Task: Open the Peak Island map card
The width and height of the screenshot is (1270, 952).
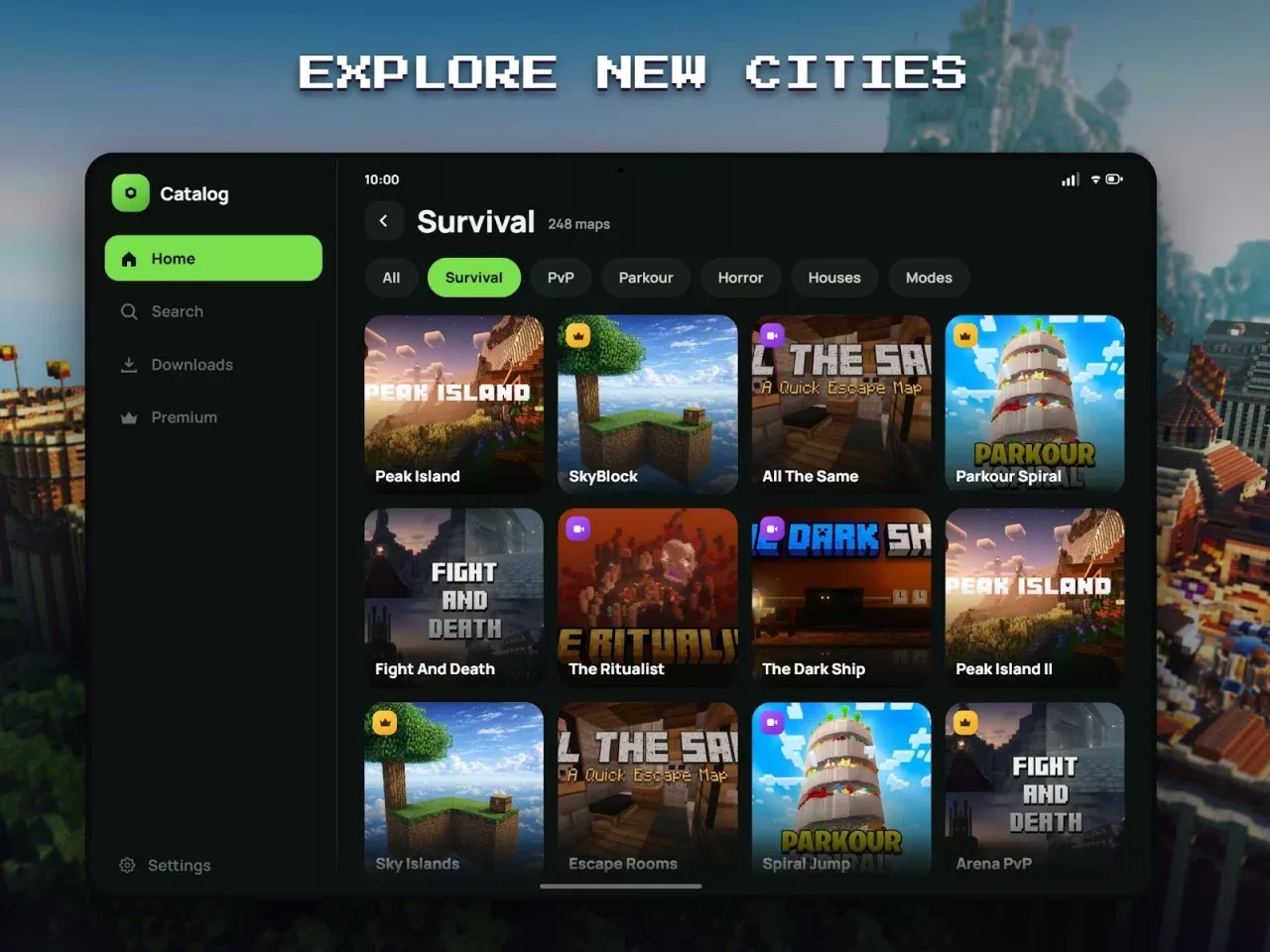Action: coord(454,404)
